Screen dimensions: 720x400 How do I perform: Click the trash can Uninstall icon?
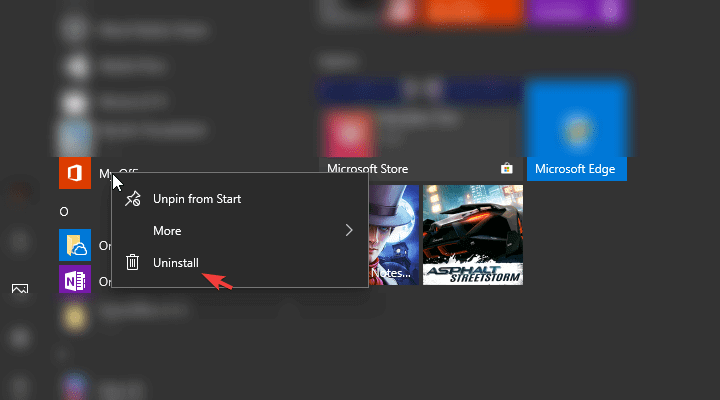tap(132, 262)
